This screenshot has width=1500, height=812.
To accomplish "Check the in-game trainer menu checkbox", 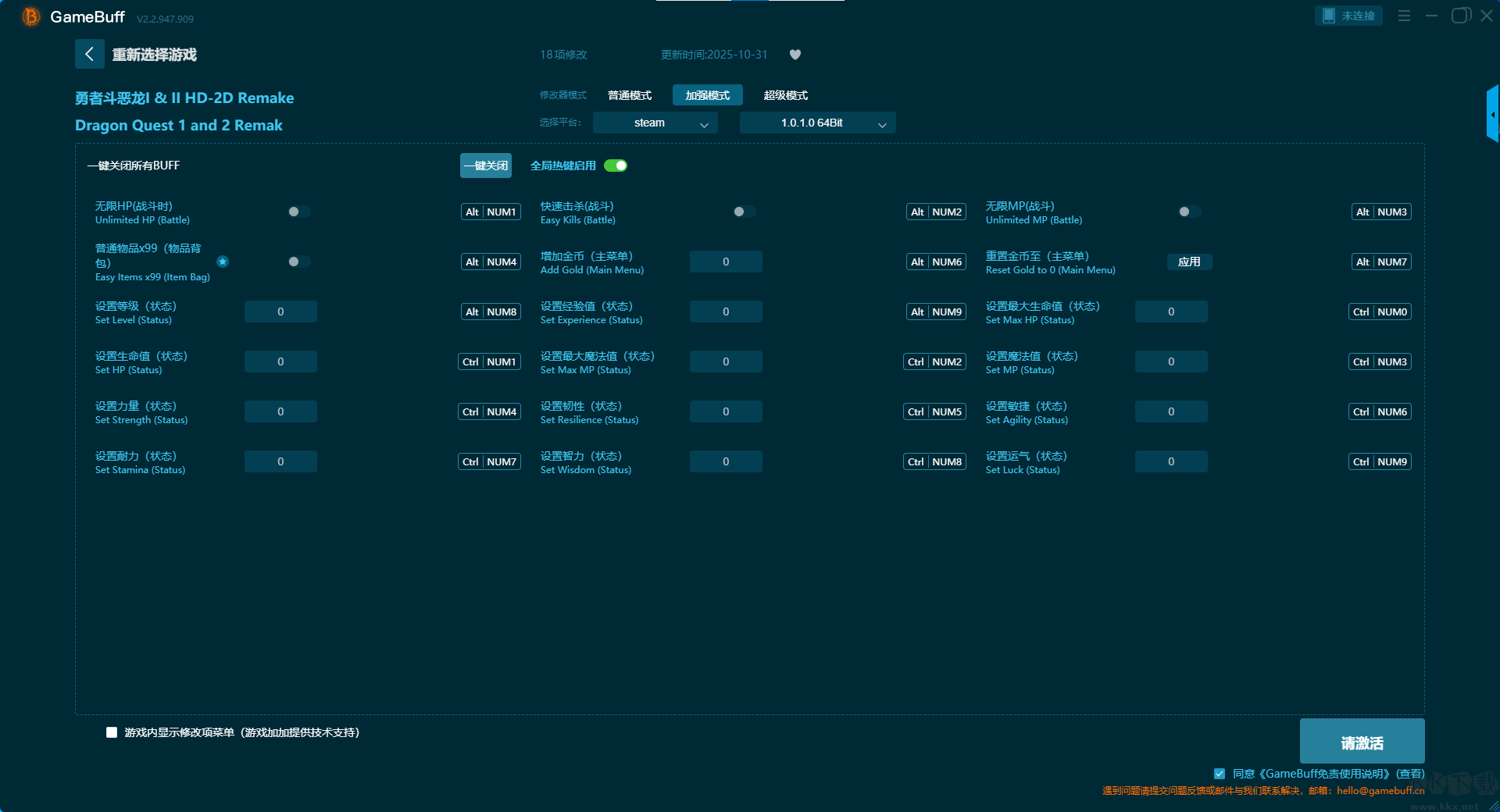I will pyautogui.click(x=112, y=732).
